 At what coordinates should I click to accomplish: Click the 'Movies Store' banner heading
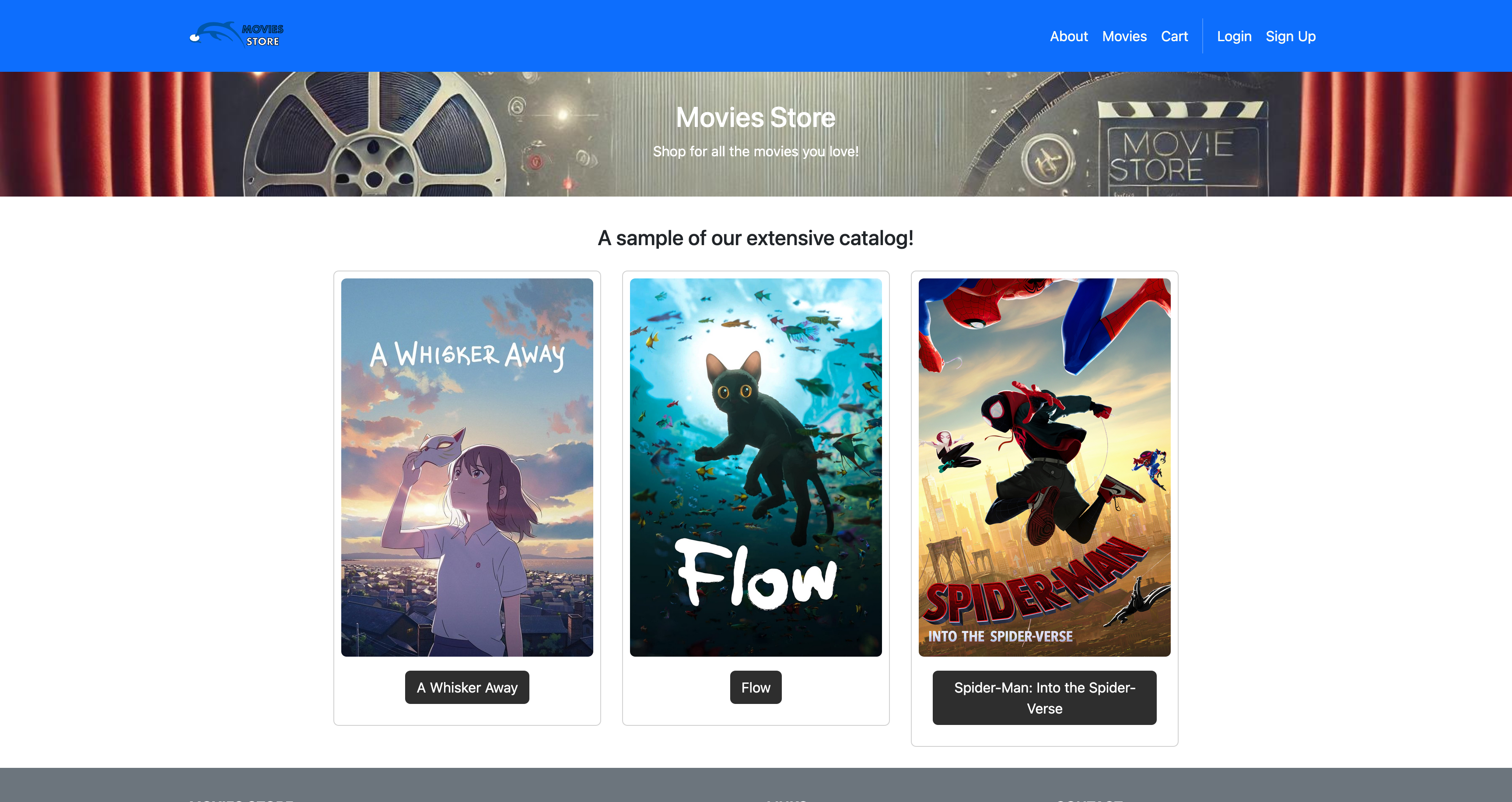tap(756, 117)
